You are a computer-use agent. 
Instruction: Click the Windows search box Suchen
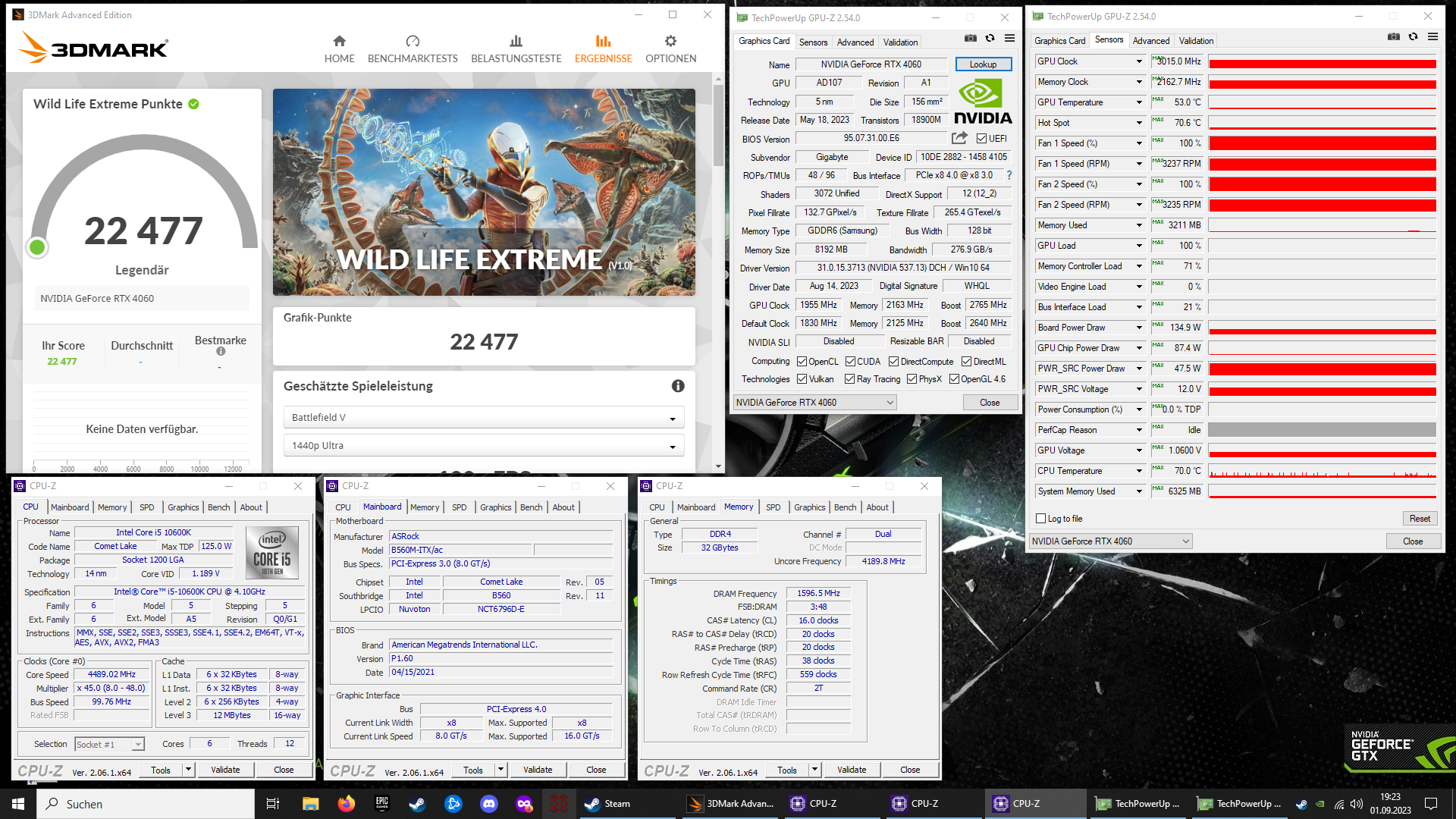146,804
